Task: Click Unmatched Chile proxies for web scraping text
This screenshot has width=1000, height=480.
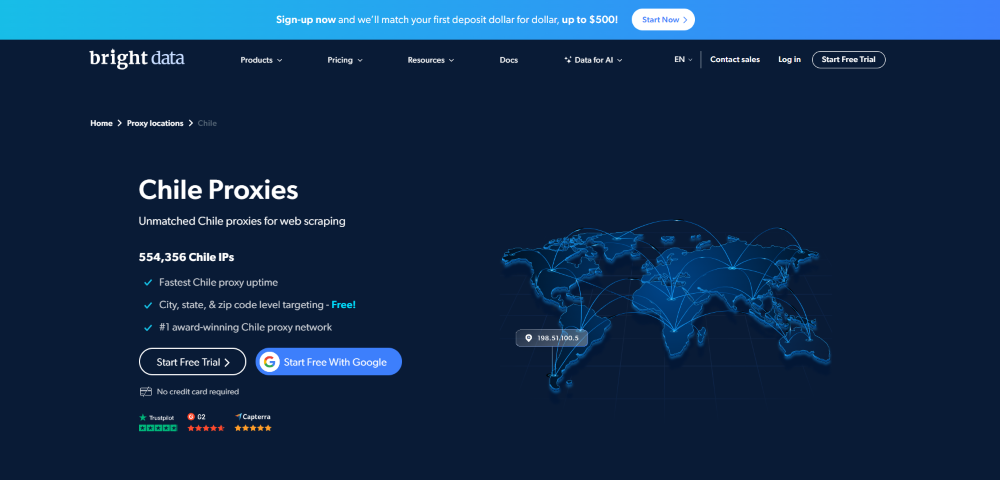Action: (242, 221)
